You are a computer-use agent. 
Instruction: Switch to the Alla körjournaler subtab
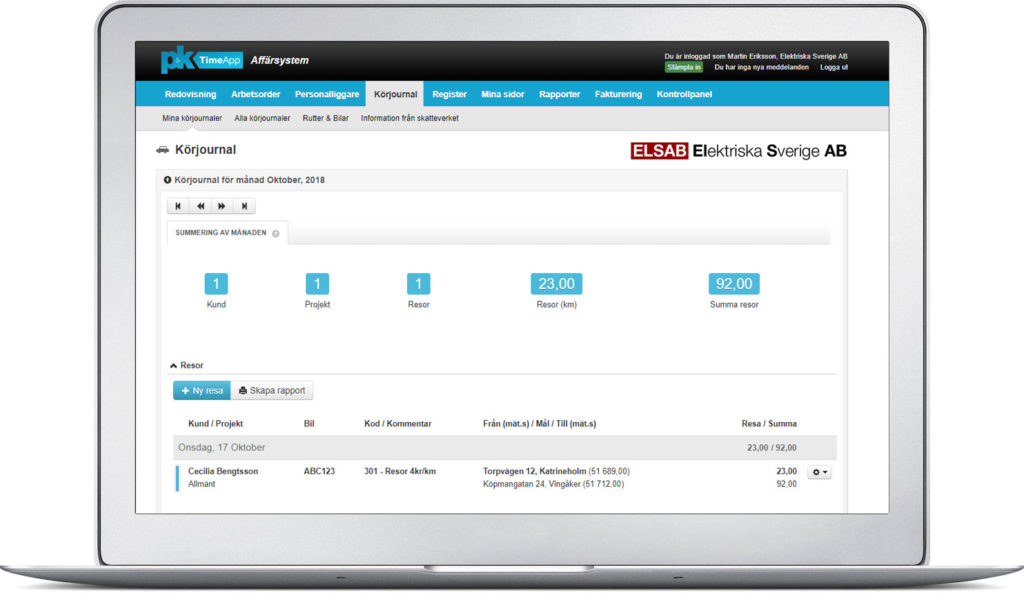pyautogui.click(x=262, y=118)
